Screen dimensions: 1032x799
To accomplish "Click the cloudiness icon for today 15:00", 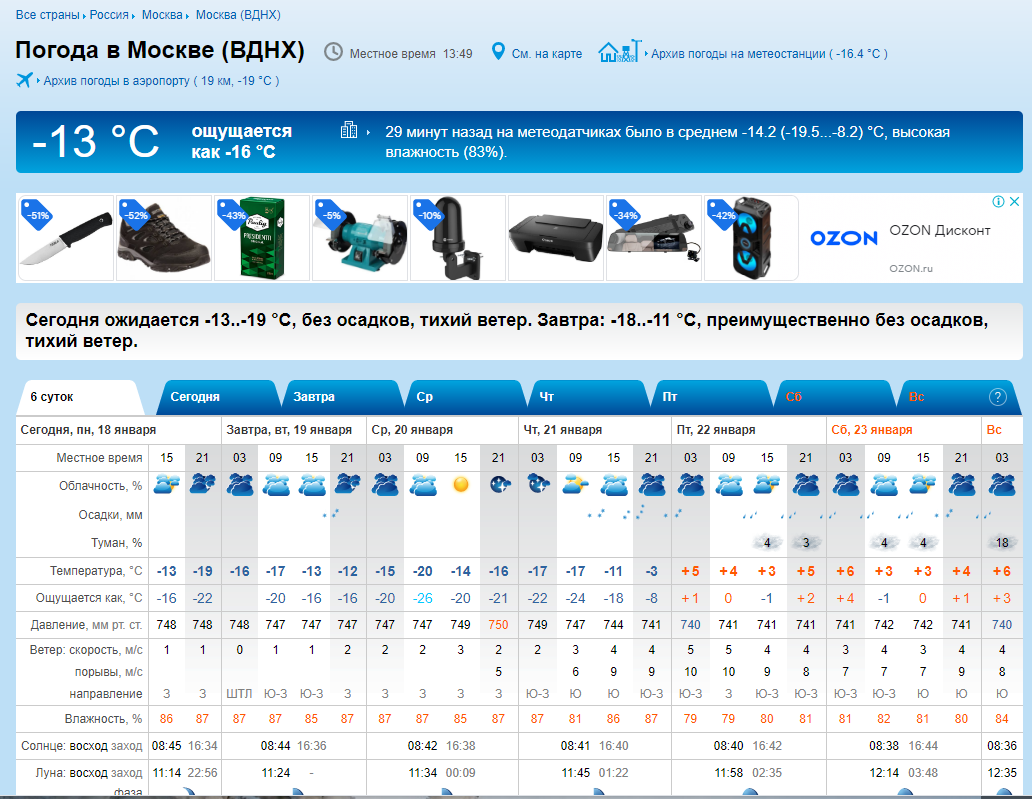I will tap(167, 485).
